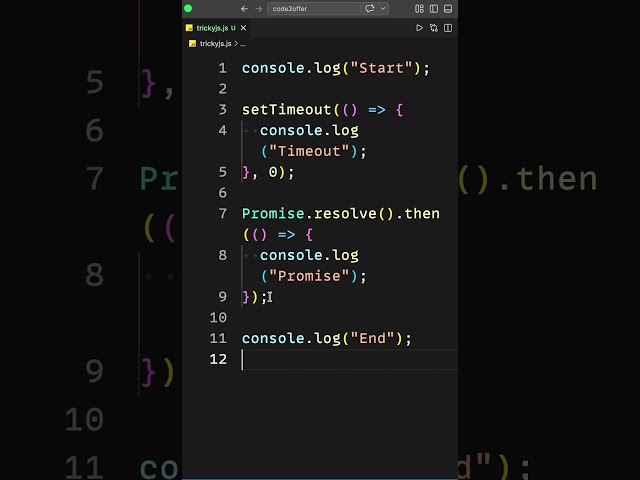The width and height of the screenshot is (640, 480).
Task: Click the "}, 0);" text on line 5
Action: (x=268, y=172)
